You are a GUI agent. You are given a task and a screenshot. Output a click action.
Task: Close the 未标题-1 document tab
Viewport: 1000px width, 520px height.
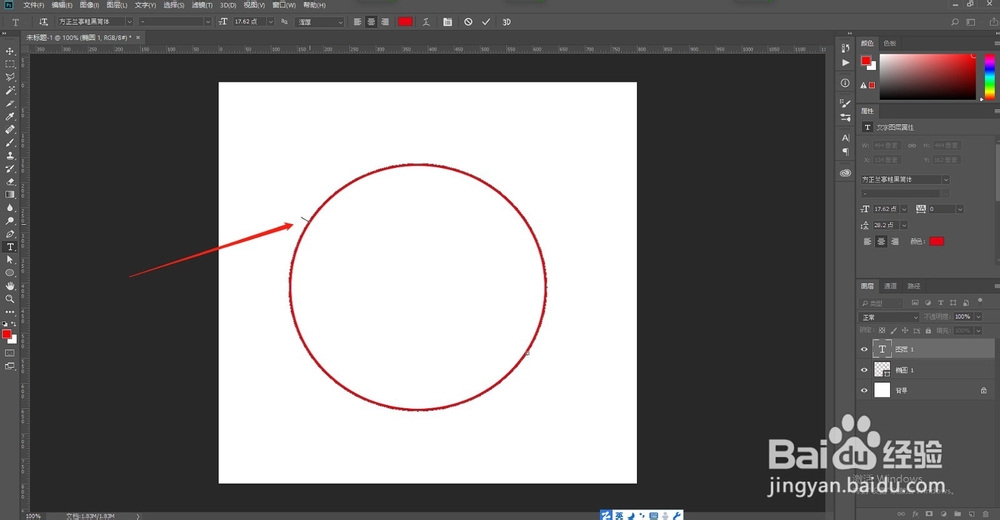(x=138, y=38)
